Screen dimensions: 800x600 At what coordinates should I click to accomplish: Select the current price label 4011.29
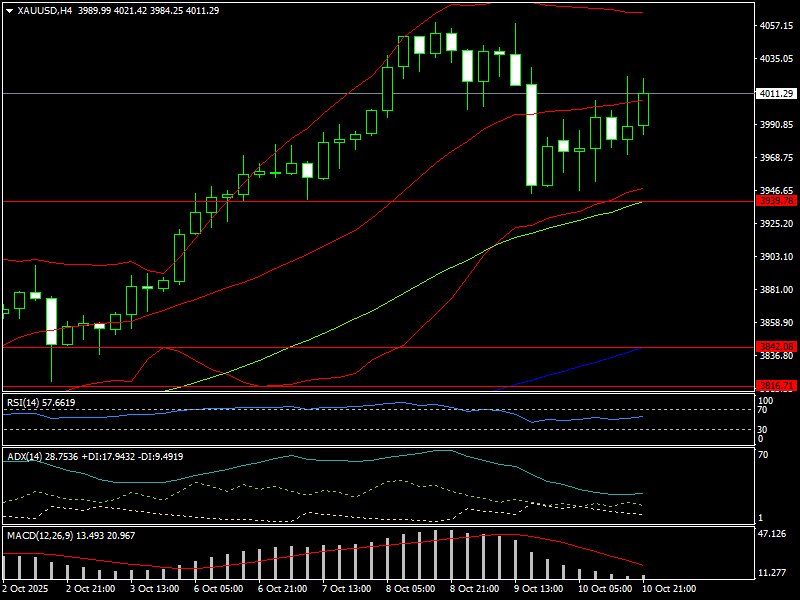click(x=776, y=93)
